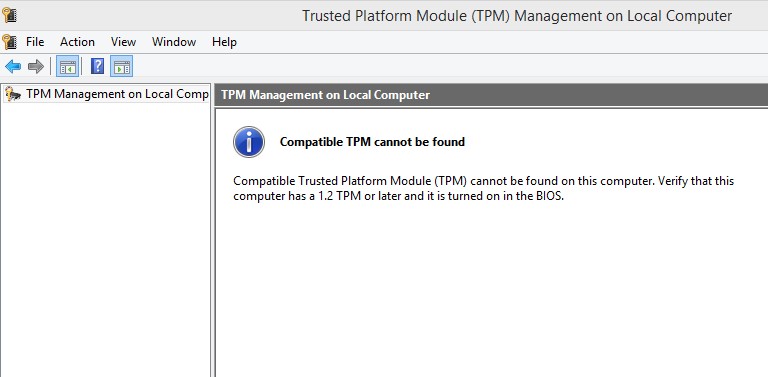This screenshot has height=377, width=768.
Task: Click the Back arrow in toolbar
Action: pyautogui.click(x=13, y=67)
